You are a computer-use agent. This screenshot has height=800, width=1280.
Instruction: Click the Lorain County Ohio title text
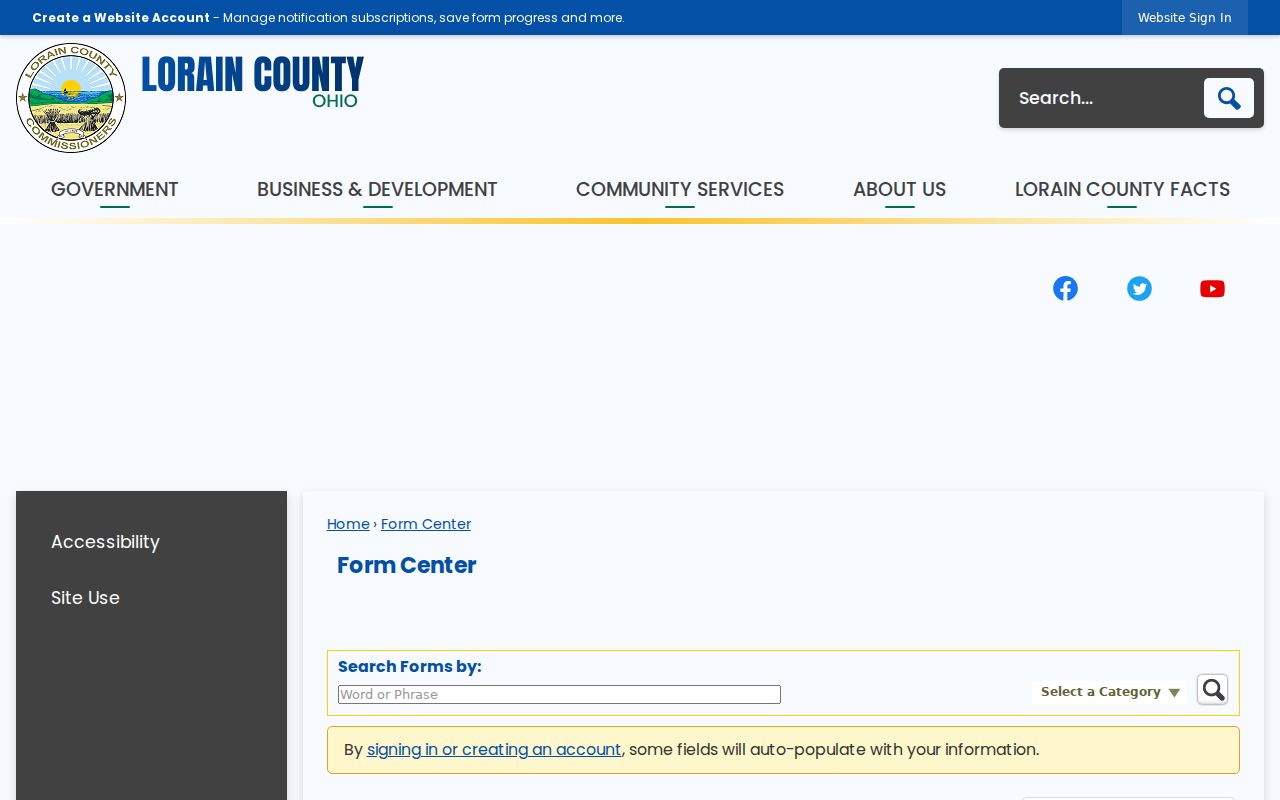click(x=252, y=82)
